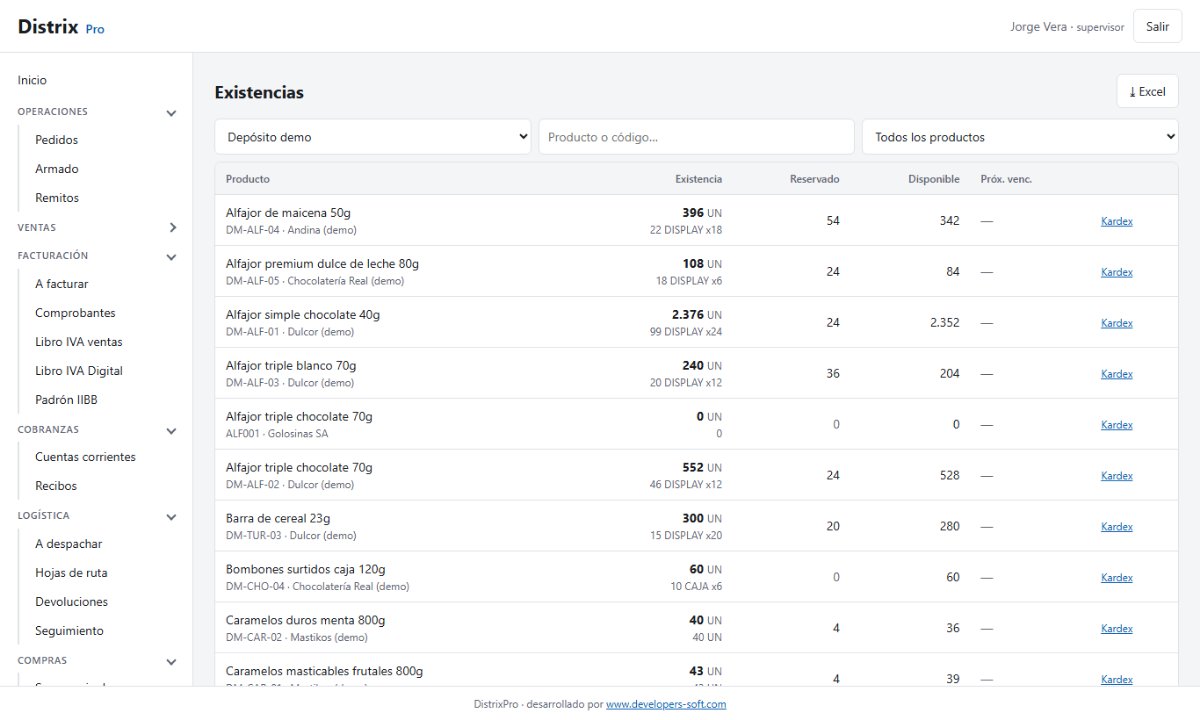This screenshot has height=720, width=1200.
Task: Open Devoluciones in the sidebar
Action: (x=71, y=602)
